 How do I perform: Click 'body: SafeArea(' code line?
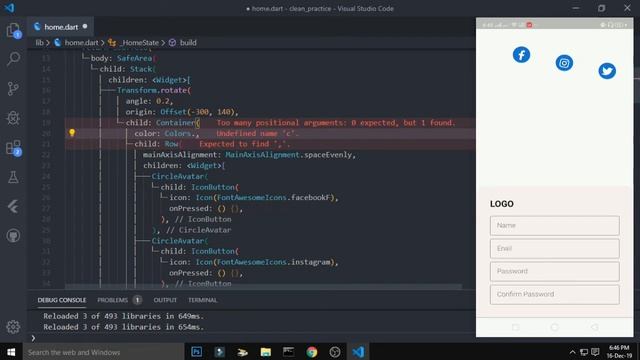click(122, 58)
